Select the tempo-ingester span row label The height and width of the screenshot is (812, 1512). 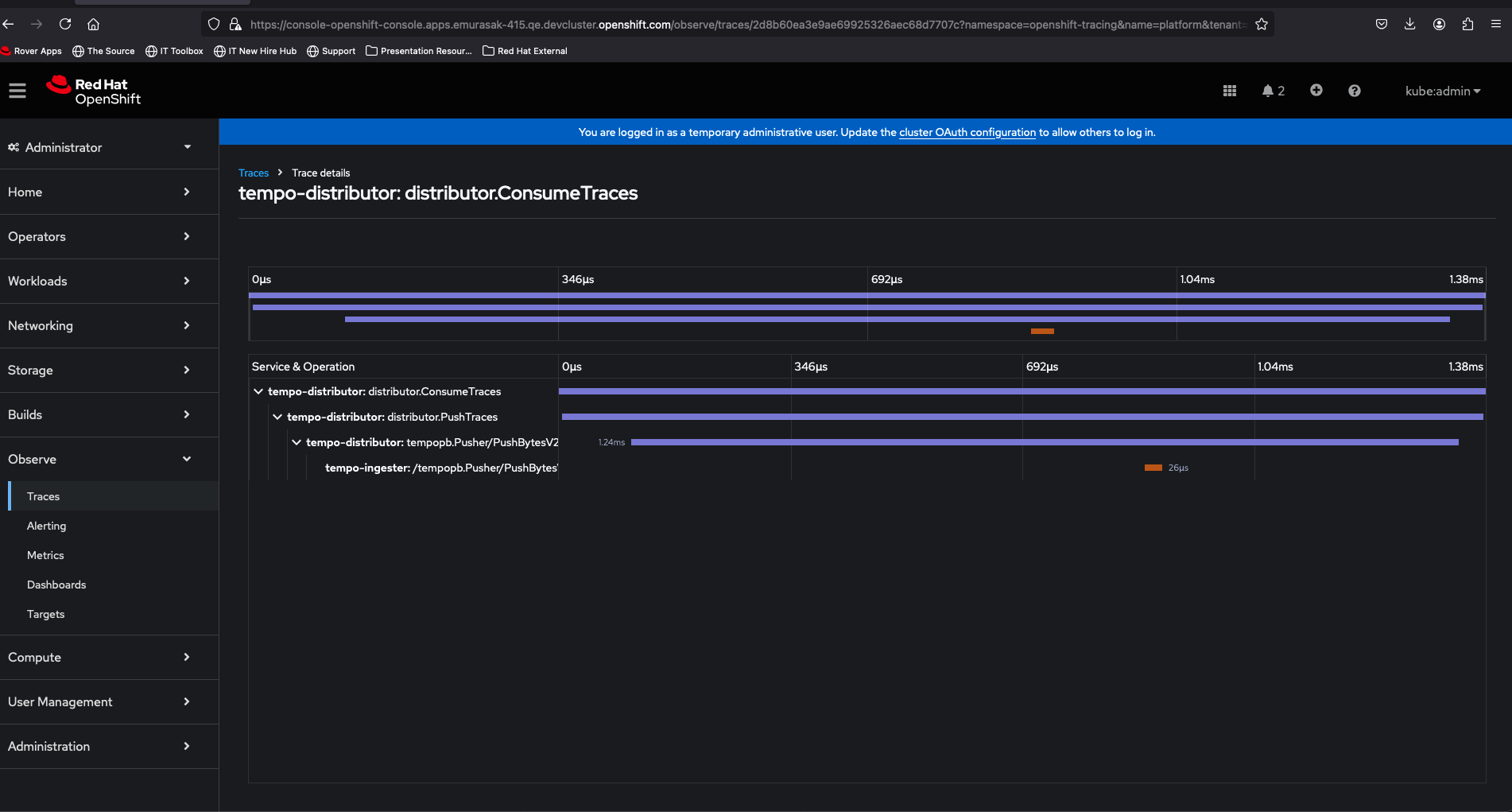tap(441, 468)
